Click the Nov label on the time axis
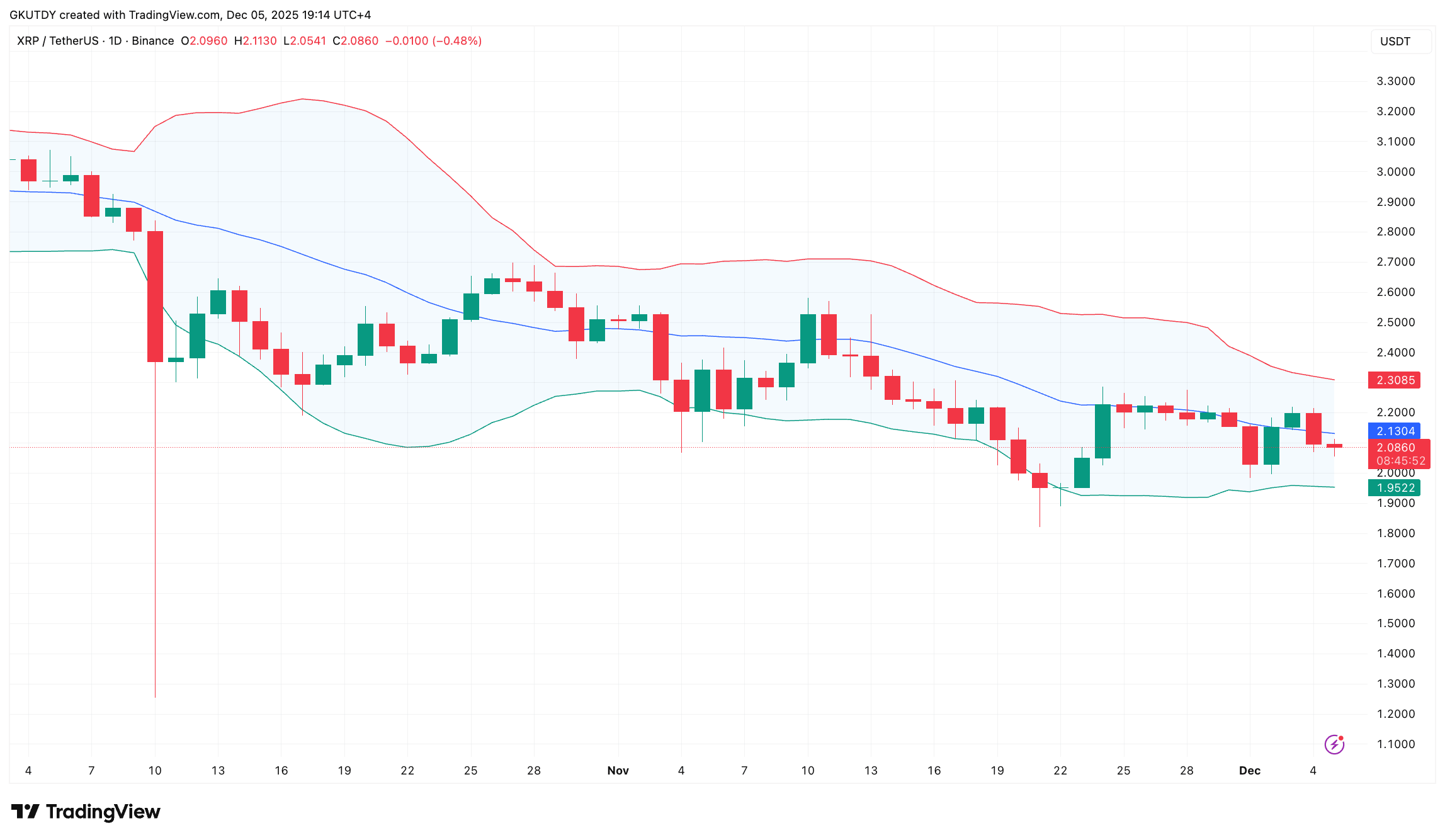The height and width of the screenshot is (840, 1445). click(618, 771)
